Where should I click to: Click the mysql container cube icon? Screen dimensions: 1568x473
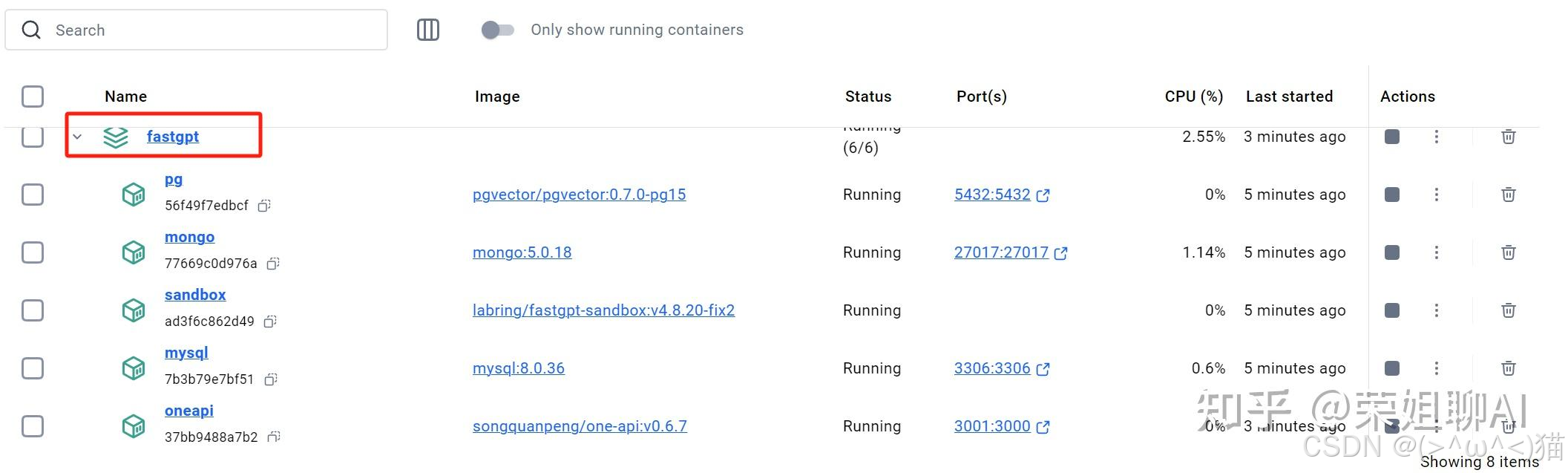pyautogui.click(x=134, y=368)
